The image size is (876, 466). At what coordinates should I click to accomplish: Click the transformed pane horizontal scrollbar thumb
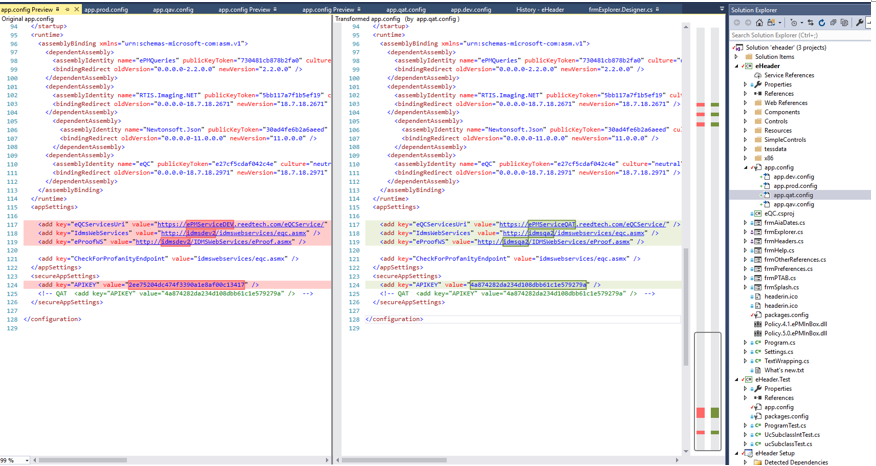coord(394,460)
